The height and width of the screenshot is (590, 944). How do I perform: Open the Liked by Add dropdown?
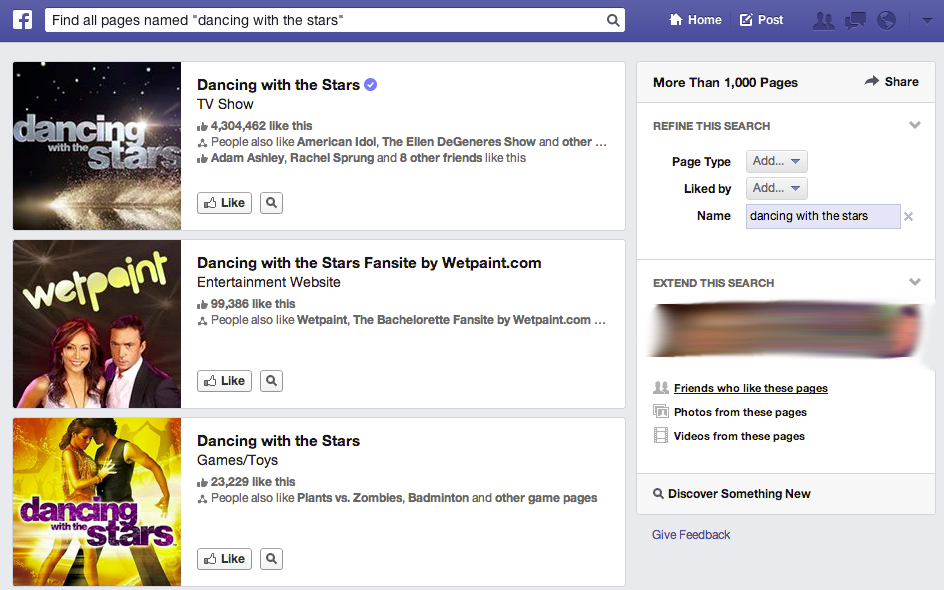(777, 188)
